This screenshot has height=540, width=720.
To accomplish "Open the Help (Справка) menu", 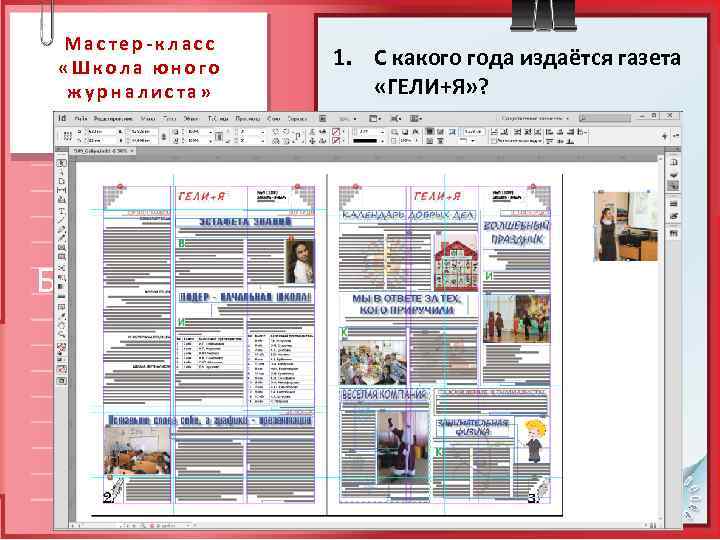I will coord(298,118).
